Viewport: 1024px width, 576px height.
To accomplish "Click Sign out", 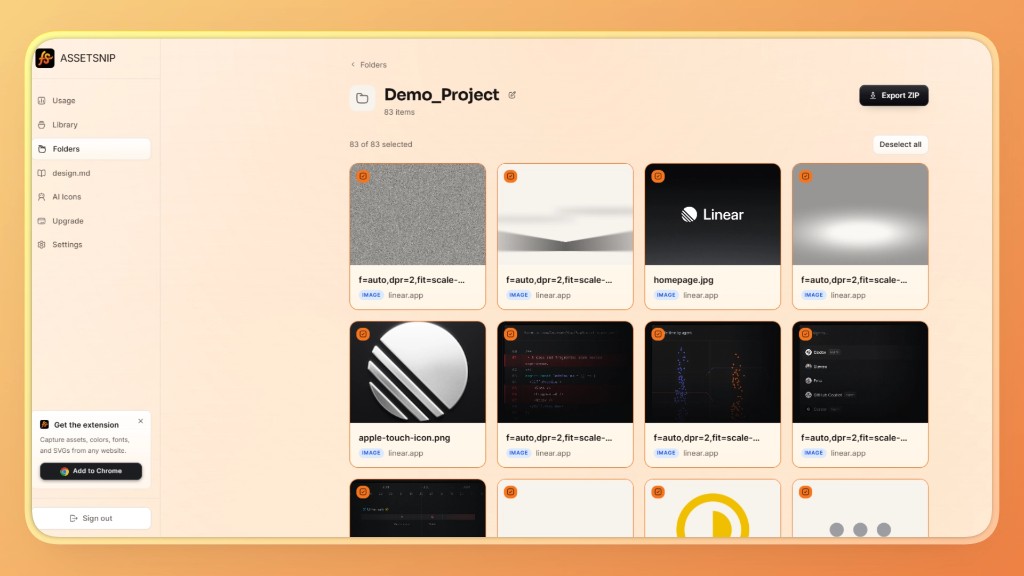I will [x=91, y=519].
